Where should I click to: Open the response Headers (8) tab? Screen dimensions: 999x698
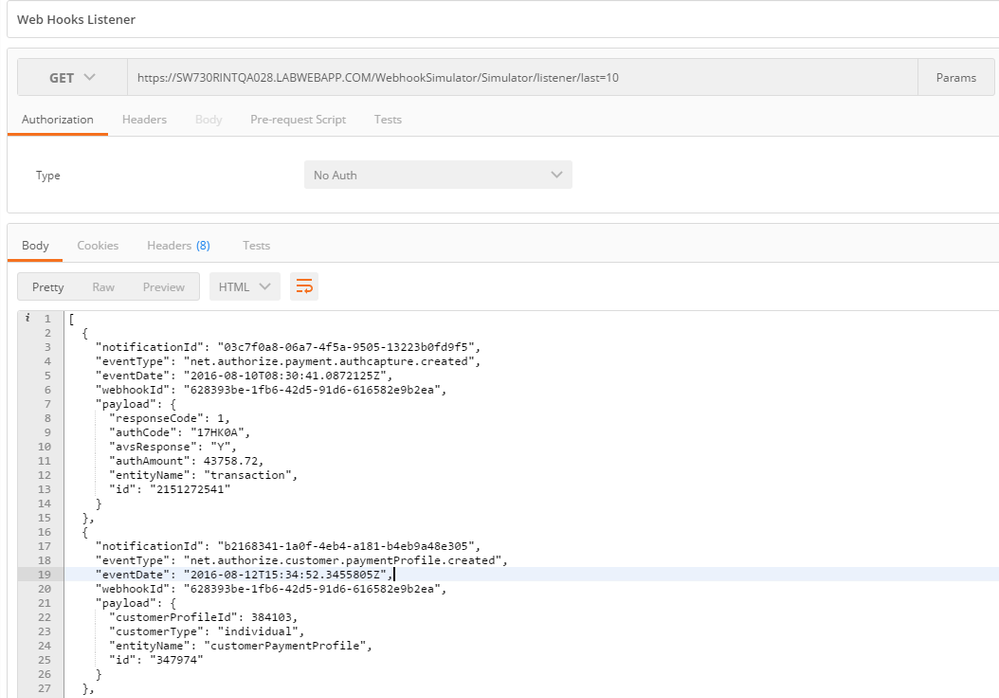point(178,245)
